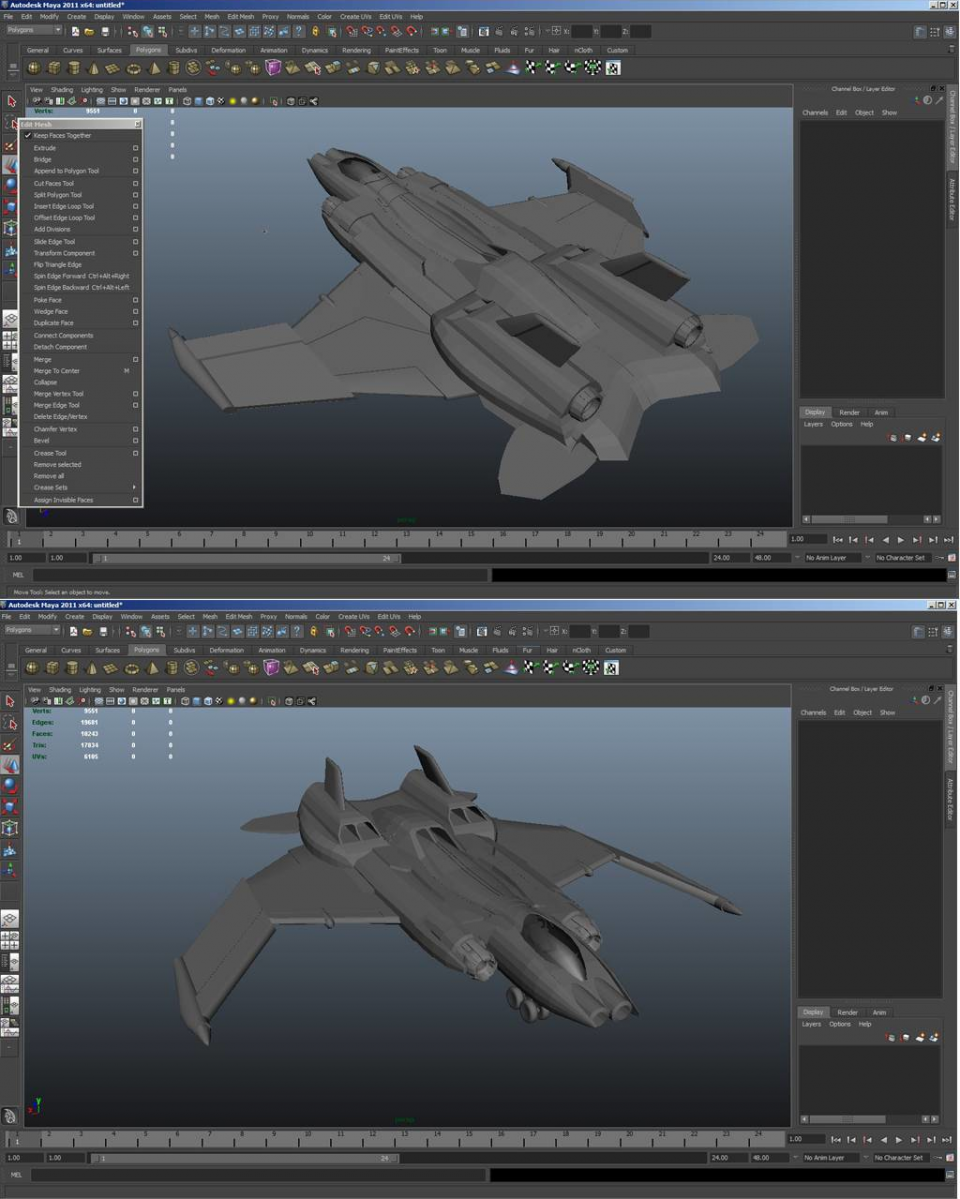This screenshot has width=960, height=1199.
Task: Click the lower Layer Editor horizontal scrollbar
Action: click(847, 1119)
